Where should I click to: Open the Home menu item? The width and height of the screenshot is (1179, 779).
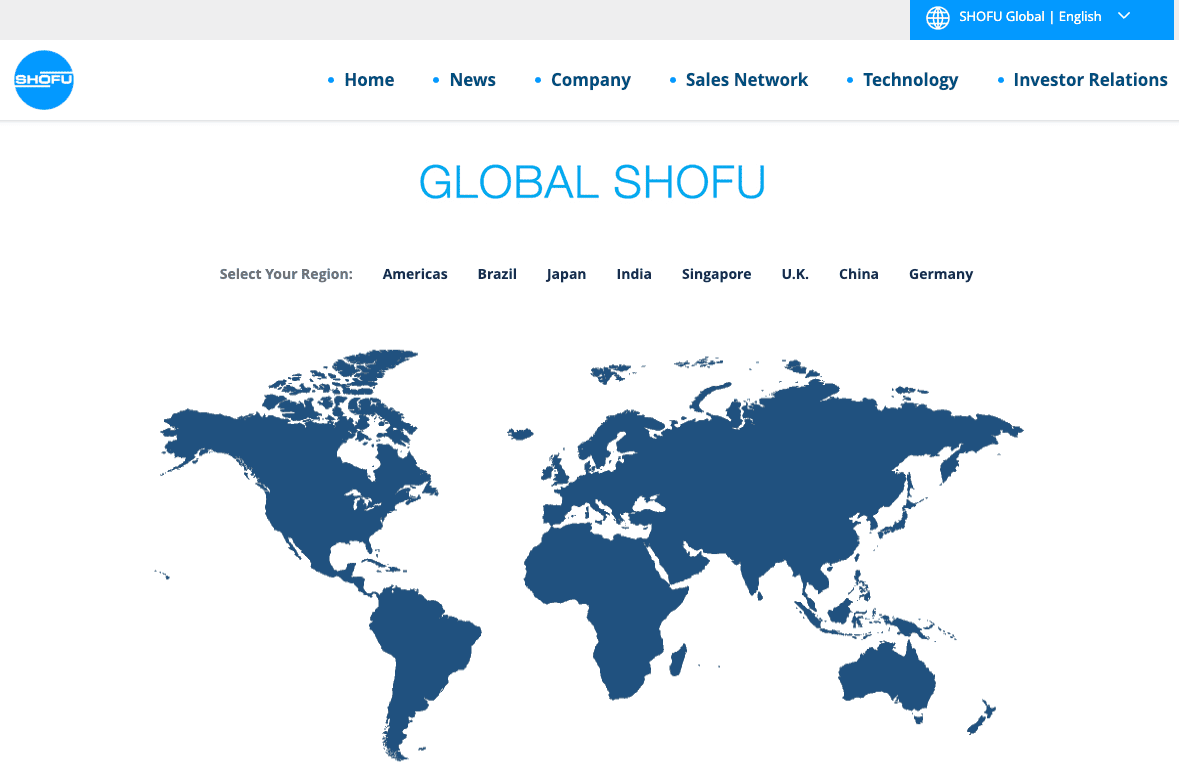click(368, 80)
